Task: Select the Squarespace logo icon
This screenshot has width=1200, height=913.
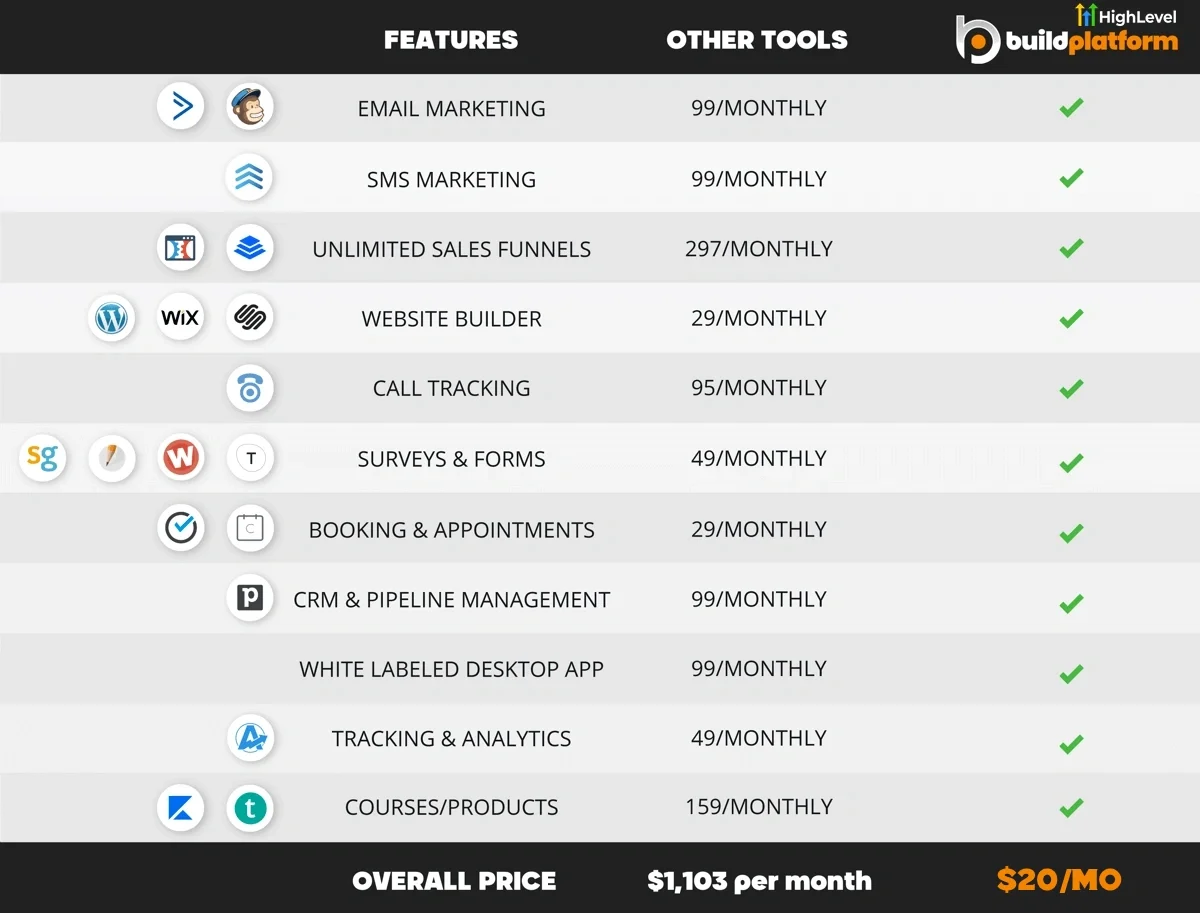Action: pyautogui.click(x=249, y=318)
